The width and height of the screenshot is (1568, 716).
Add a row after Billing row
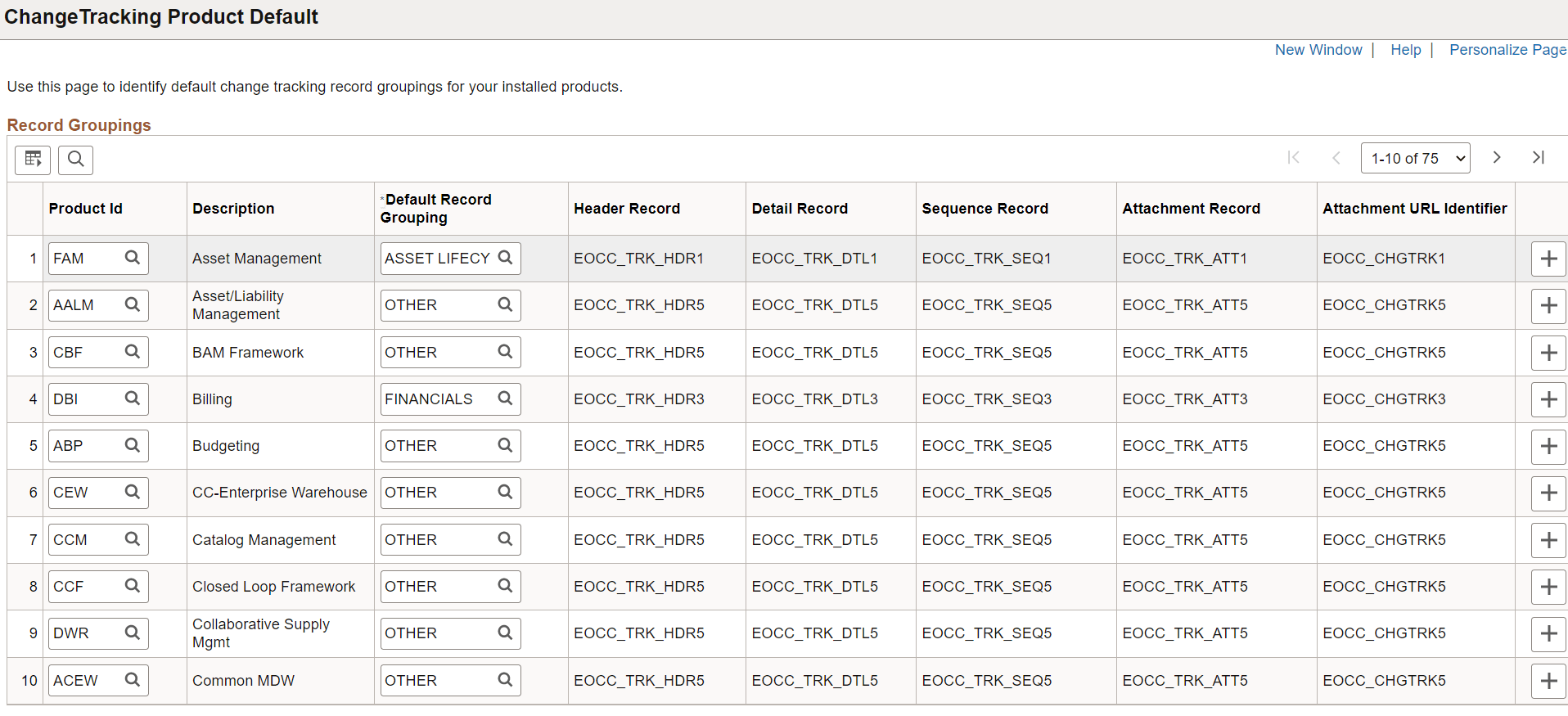click(1548, 399)
